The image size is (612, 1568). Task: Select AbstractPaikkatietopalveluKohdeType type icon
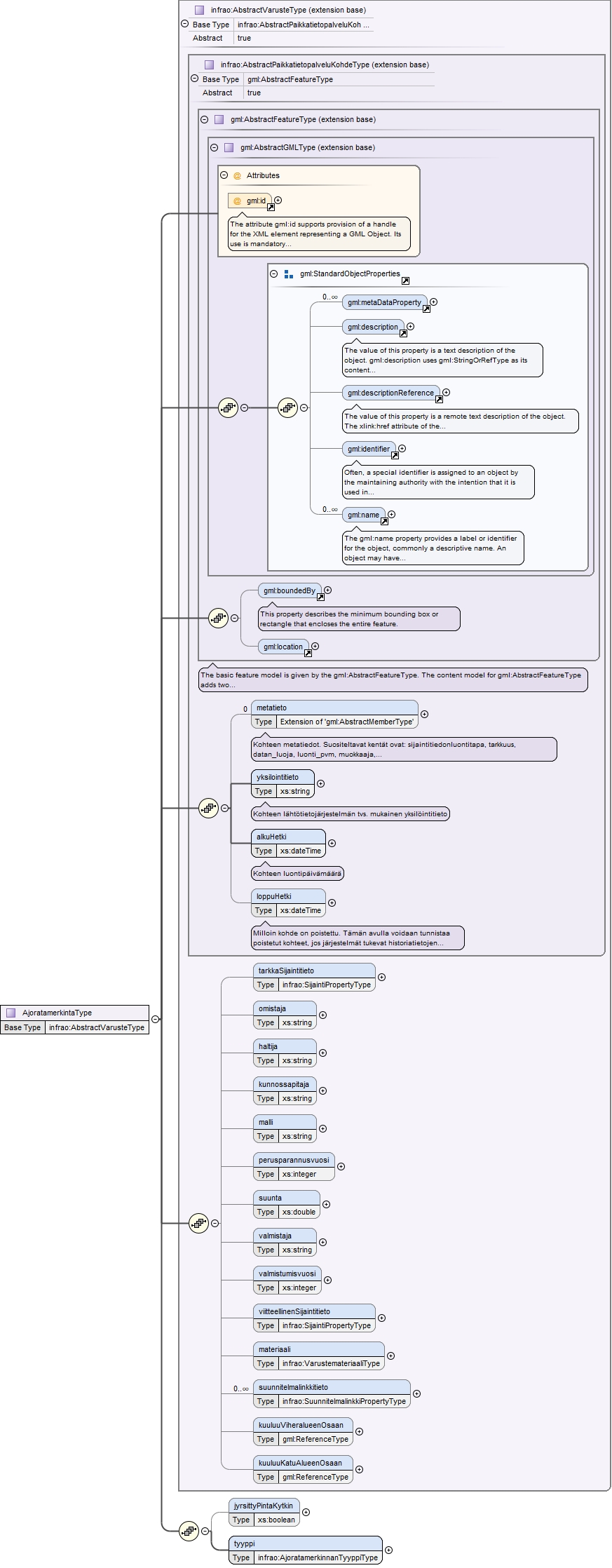pyautogui.click(x=209, y=65)
